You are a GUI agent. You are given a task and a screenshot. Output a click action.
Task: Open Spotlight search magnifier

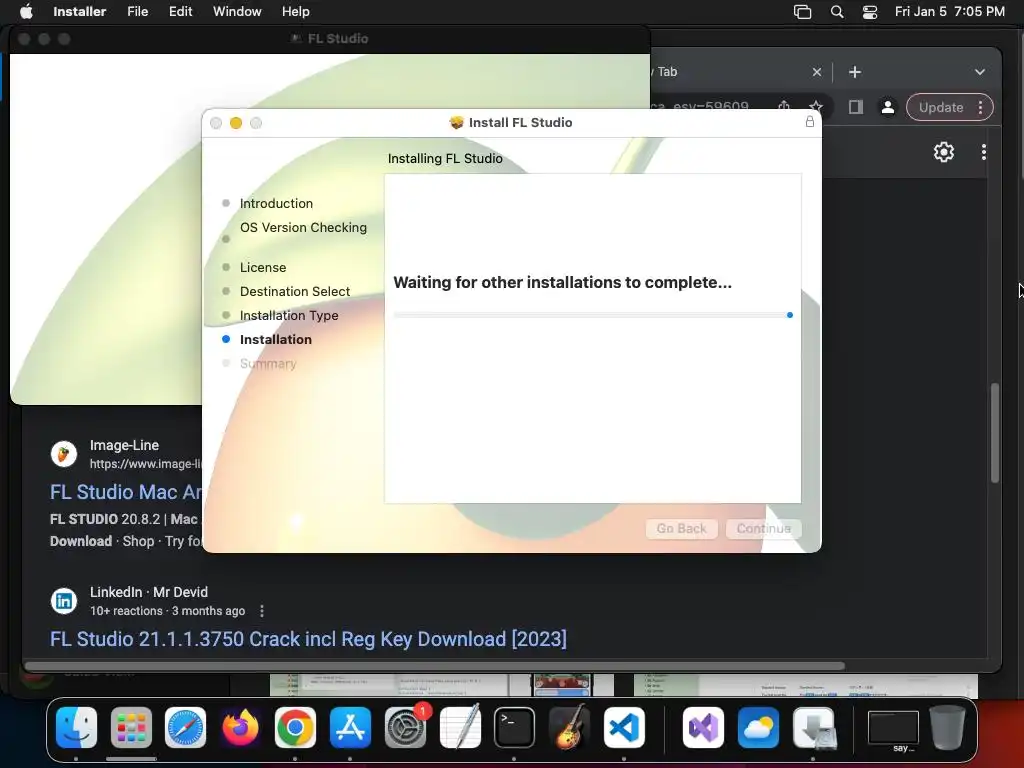click(837, 12)
